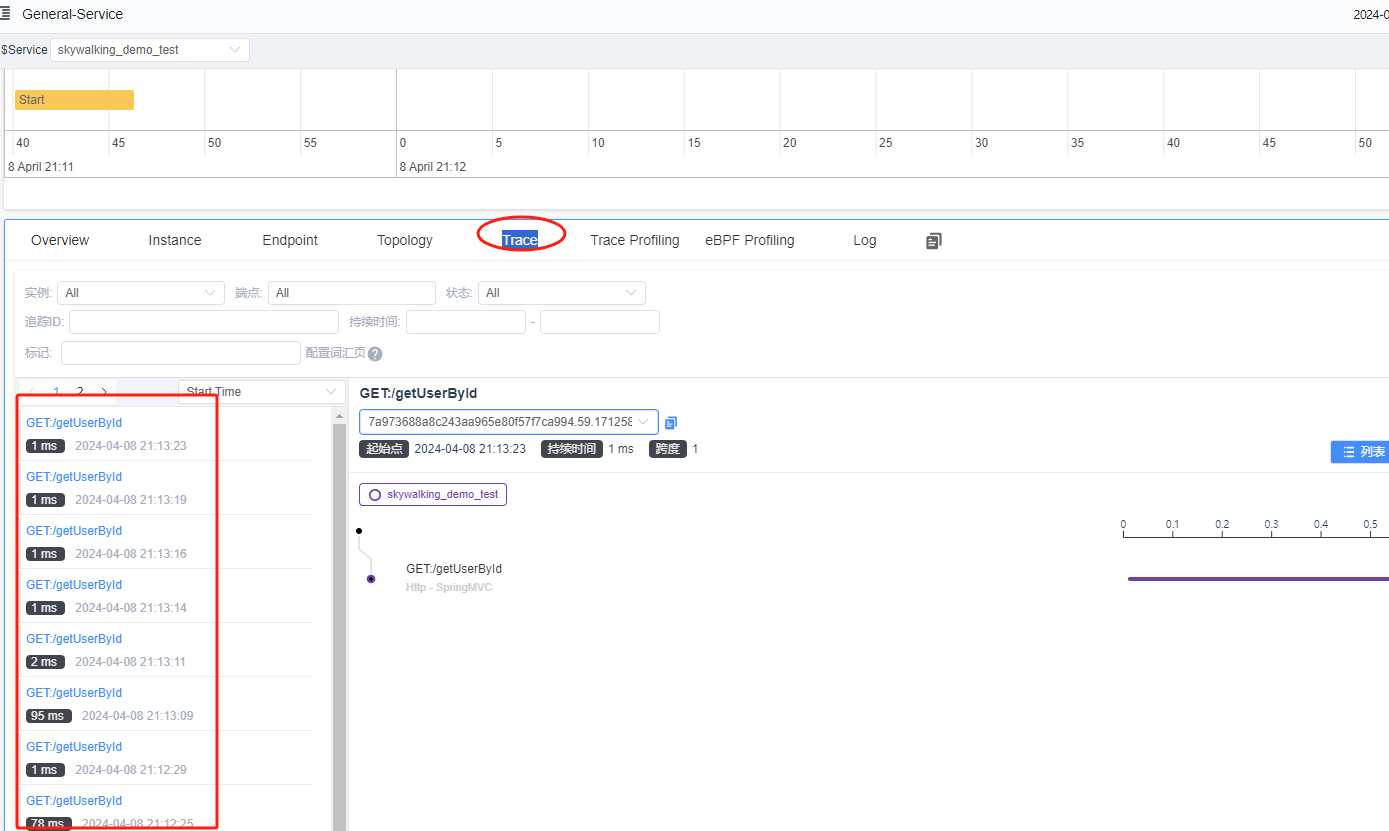Click the 持续时间 duration badge
Image resolution: width=1389 pixels, height=831 pixels.
pyautogui.click(x=571, y=449)
